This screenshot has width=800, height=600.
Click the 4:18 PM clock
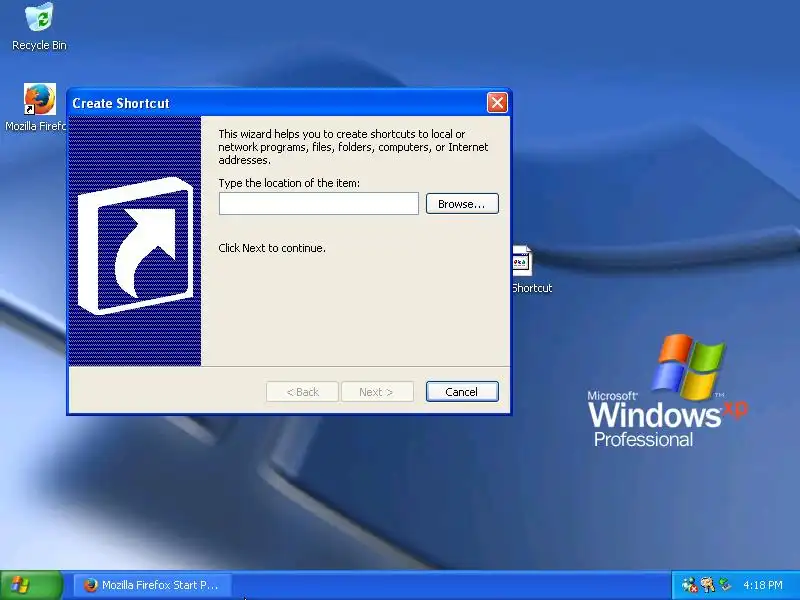[x=763, y=585]
